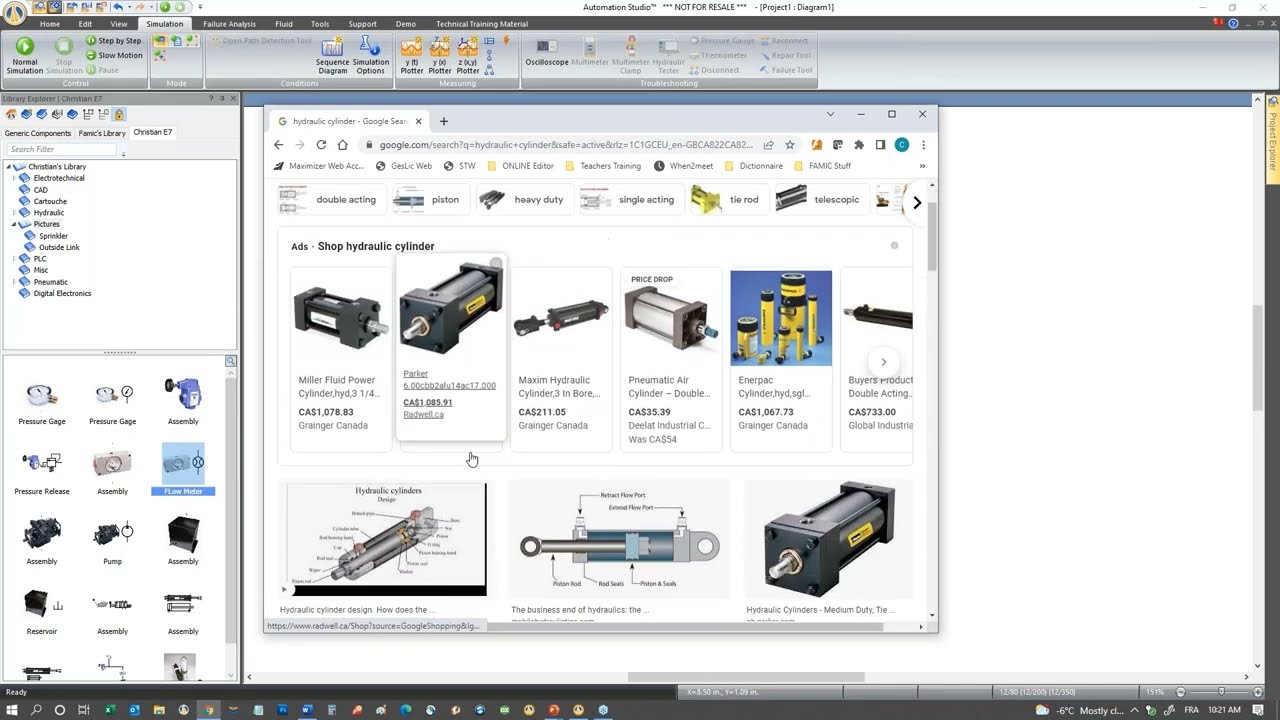Open the Windows Start menu

point(12,710)
